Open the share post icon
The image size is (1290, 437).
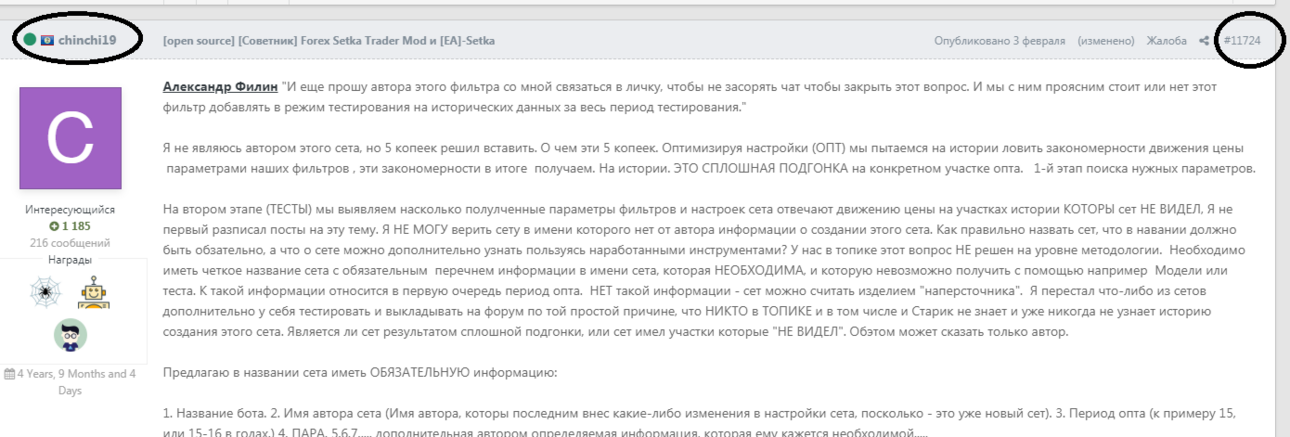(x=1204, y=41)
